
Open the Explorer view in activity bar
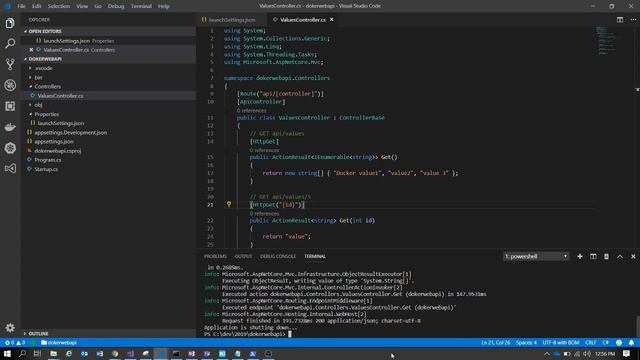10,23
